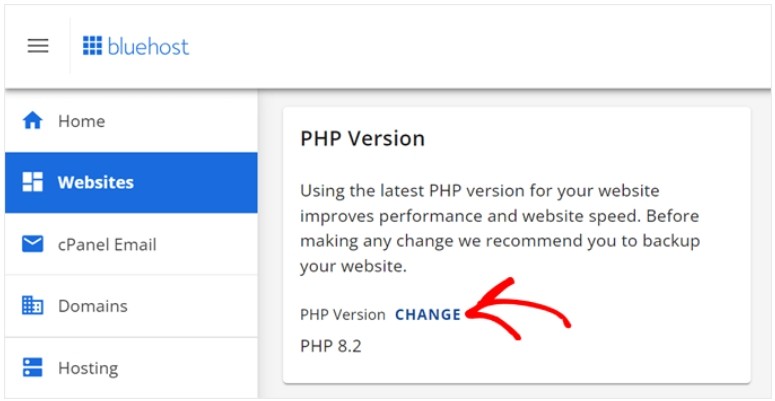Screen dimensions: 775x401
Task: Select the Websites sidebar label
Action: (x=95, y=183)
